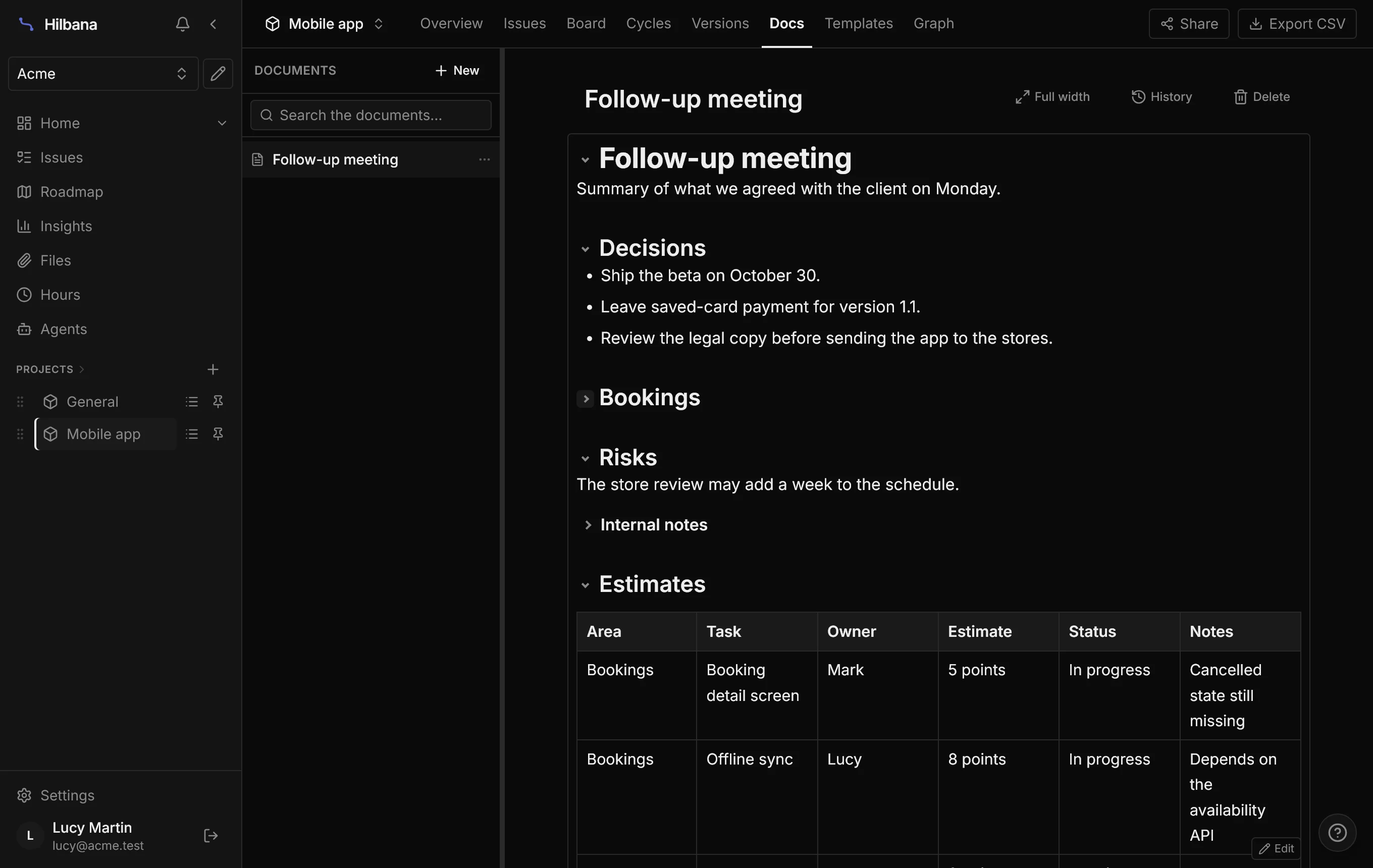This screenshot has width=1373, height=868.
Task: Collapse the Decisions section
Action: pos(585,249)
